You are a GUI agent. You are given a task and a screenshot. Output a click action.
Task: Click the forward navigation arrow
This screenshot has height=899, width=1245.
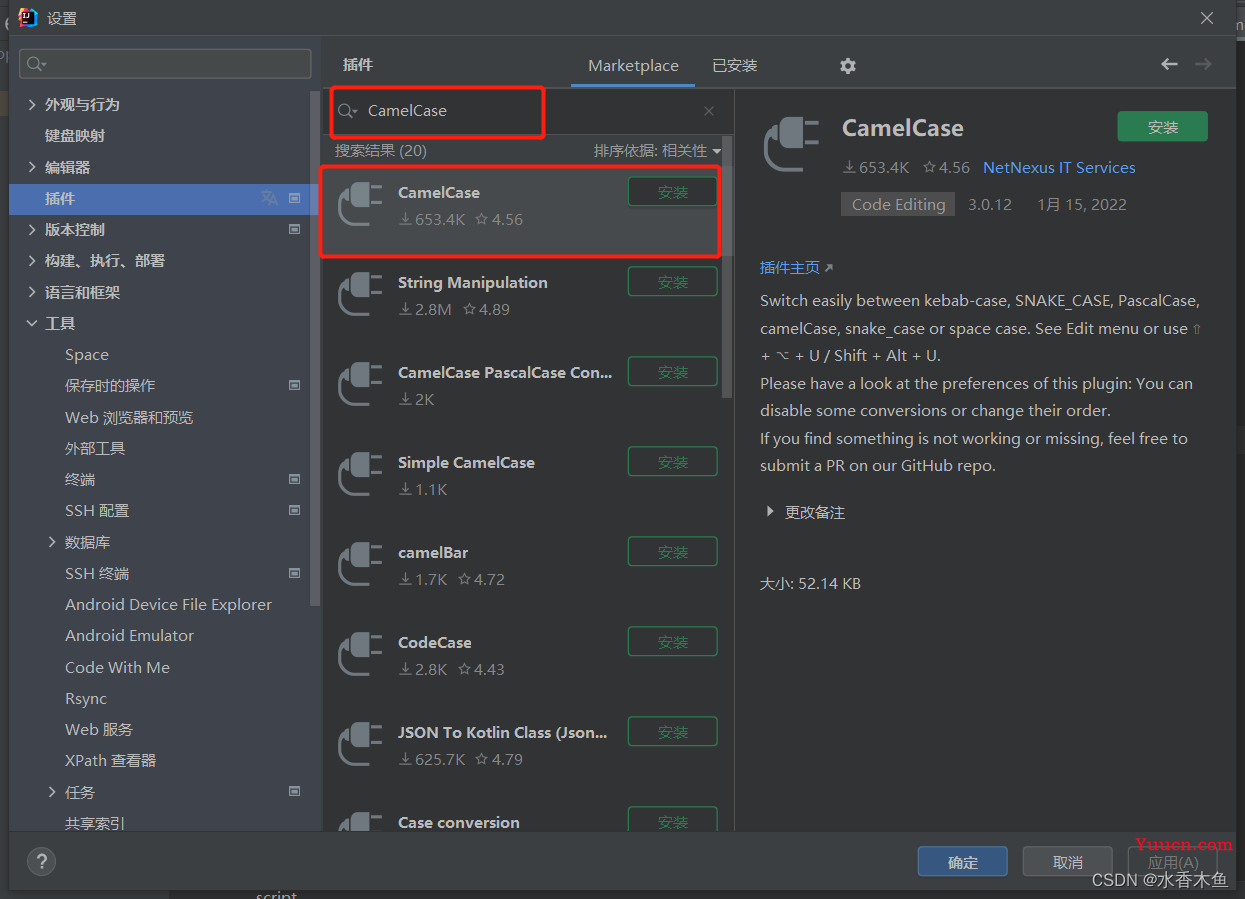pyautogui.click(x=1203, y=64)
